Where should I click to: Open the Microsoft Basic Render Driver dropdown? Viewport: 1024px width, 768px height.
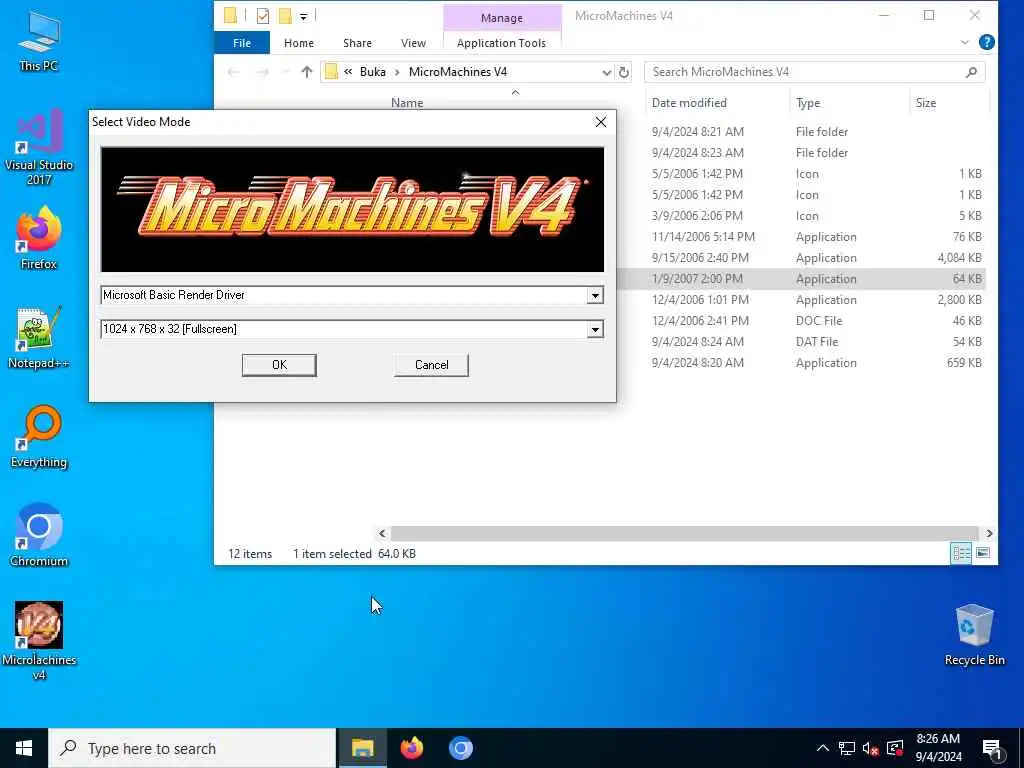pyautogui.click(x=594, y=296)
